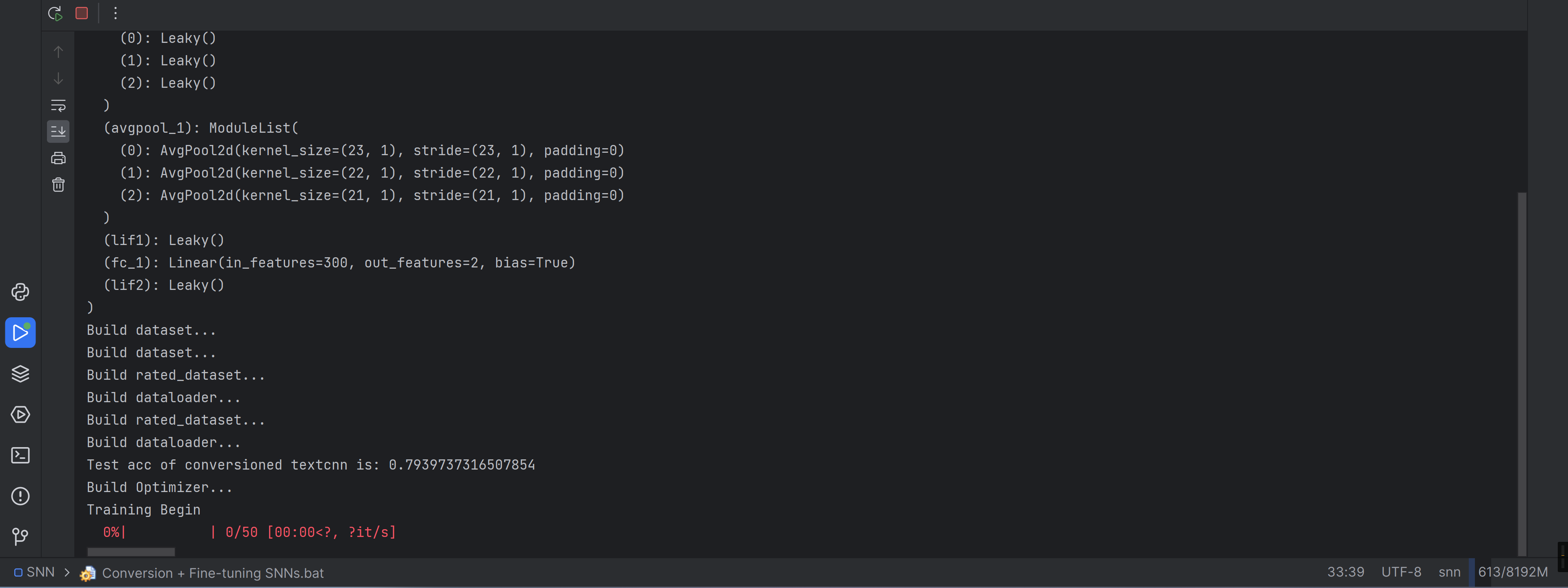Open the Python Console tool window
This screenshot has height=588, width=1568.
20,292
